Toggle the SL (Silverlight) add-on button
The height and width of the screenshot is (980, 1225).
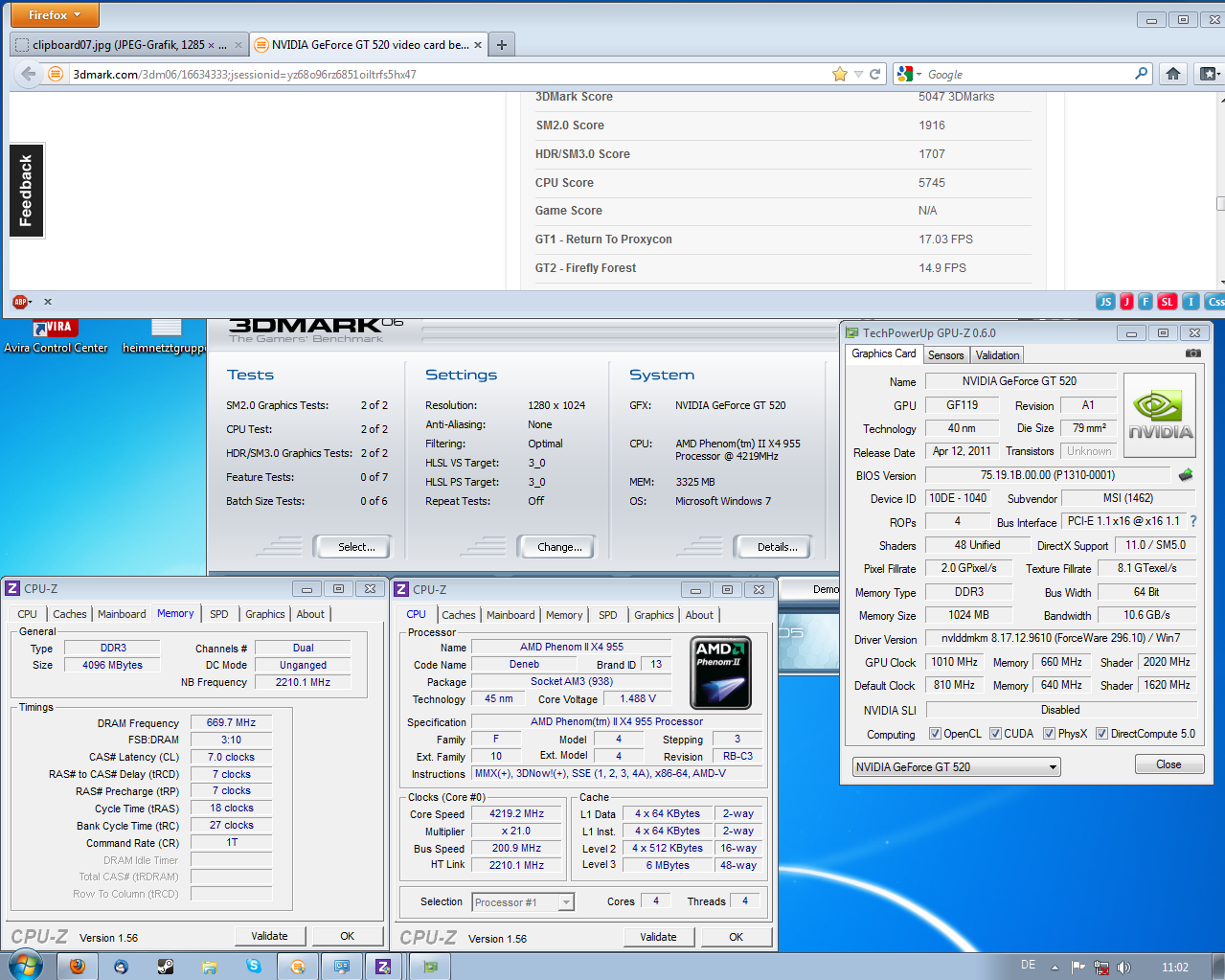[1167, 302]
